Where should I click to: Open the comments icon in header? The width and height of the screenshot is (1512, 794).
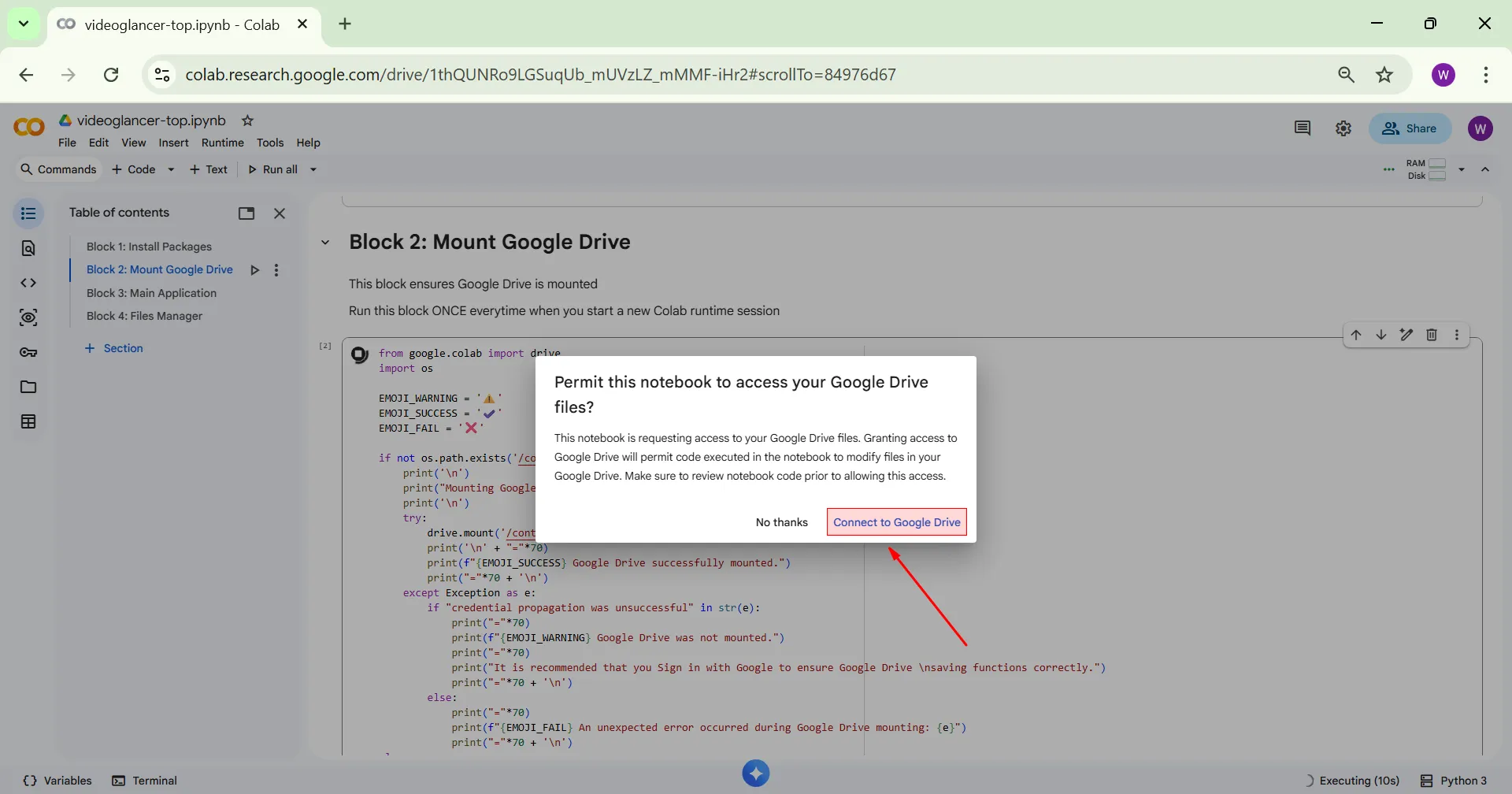1303,128
